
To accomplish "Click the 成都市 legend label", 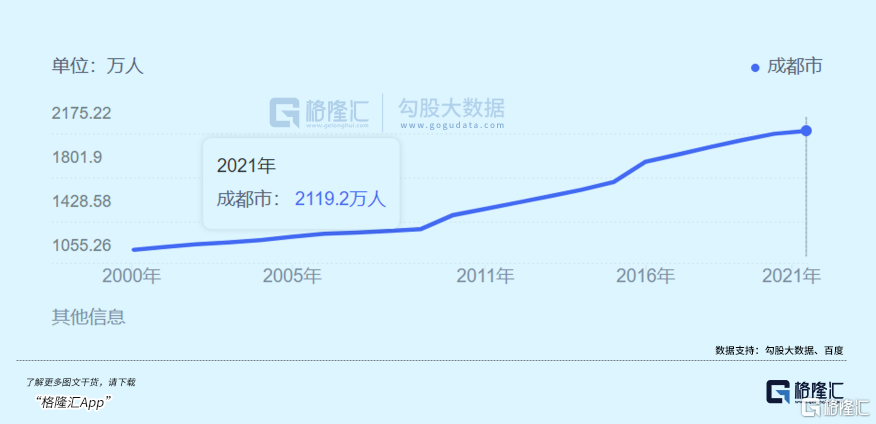I will coord(794,66).
